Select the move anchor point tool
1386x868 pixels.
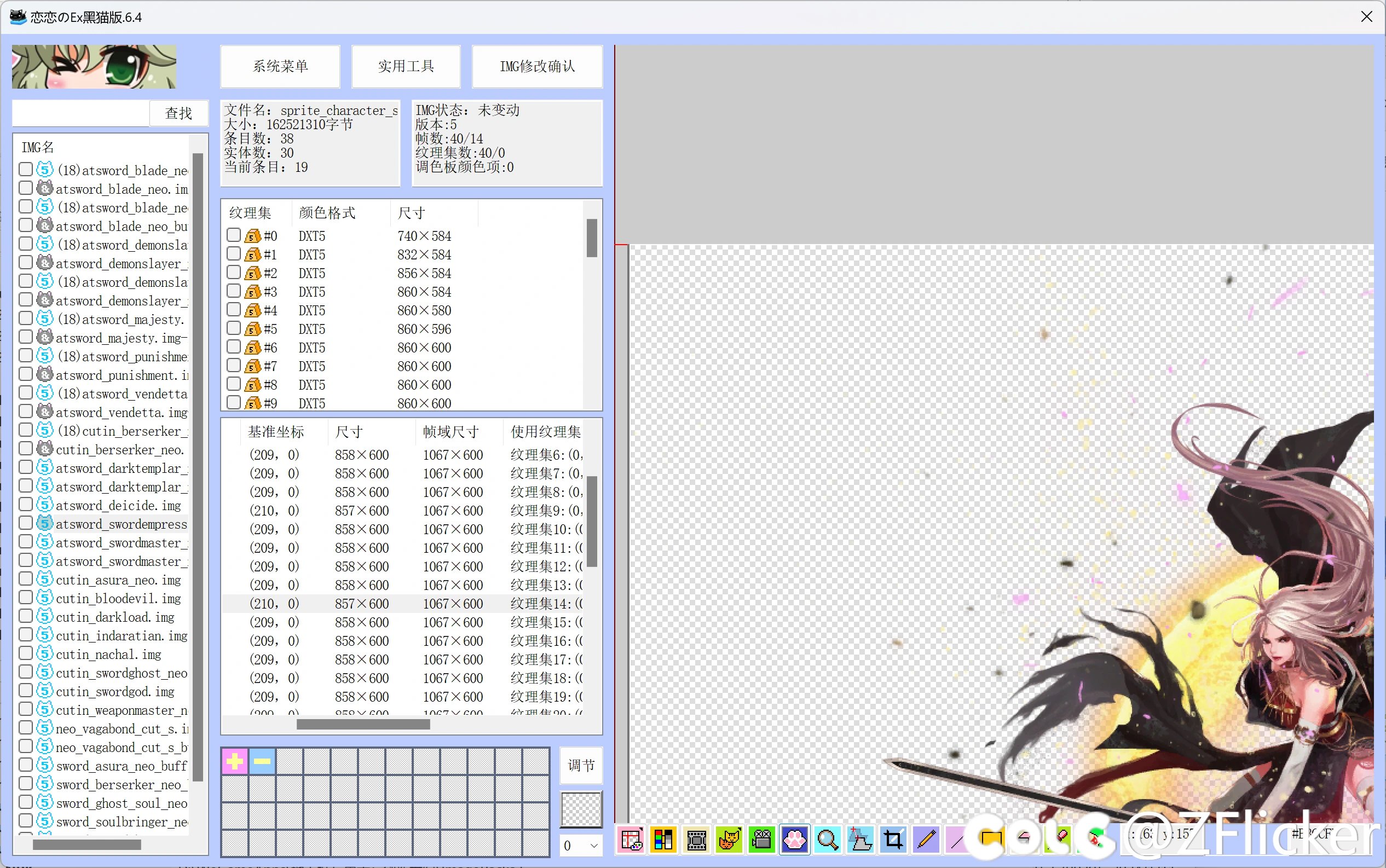point(860,840)
